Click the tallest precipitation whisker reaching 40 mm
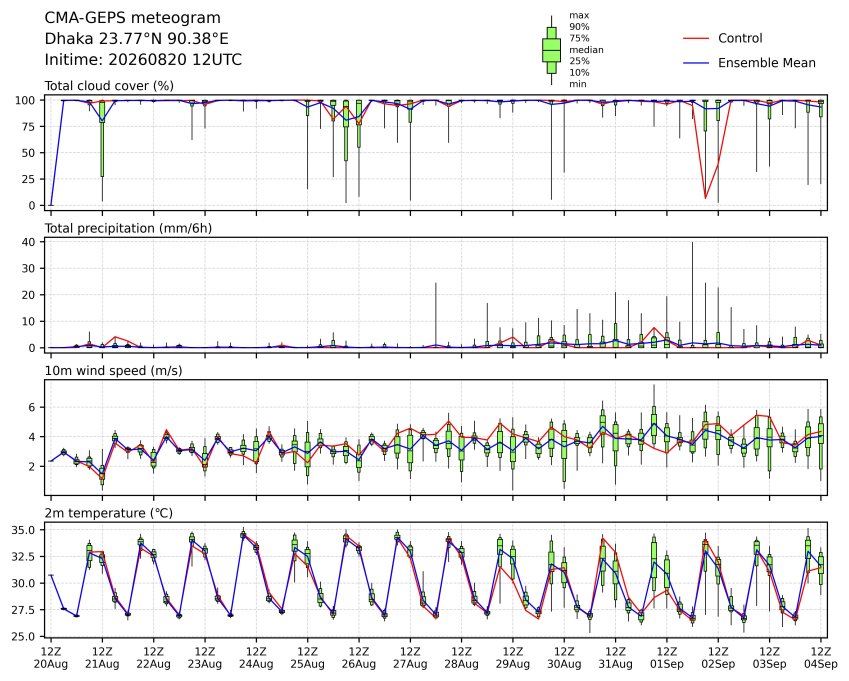 click(693, 292)
